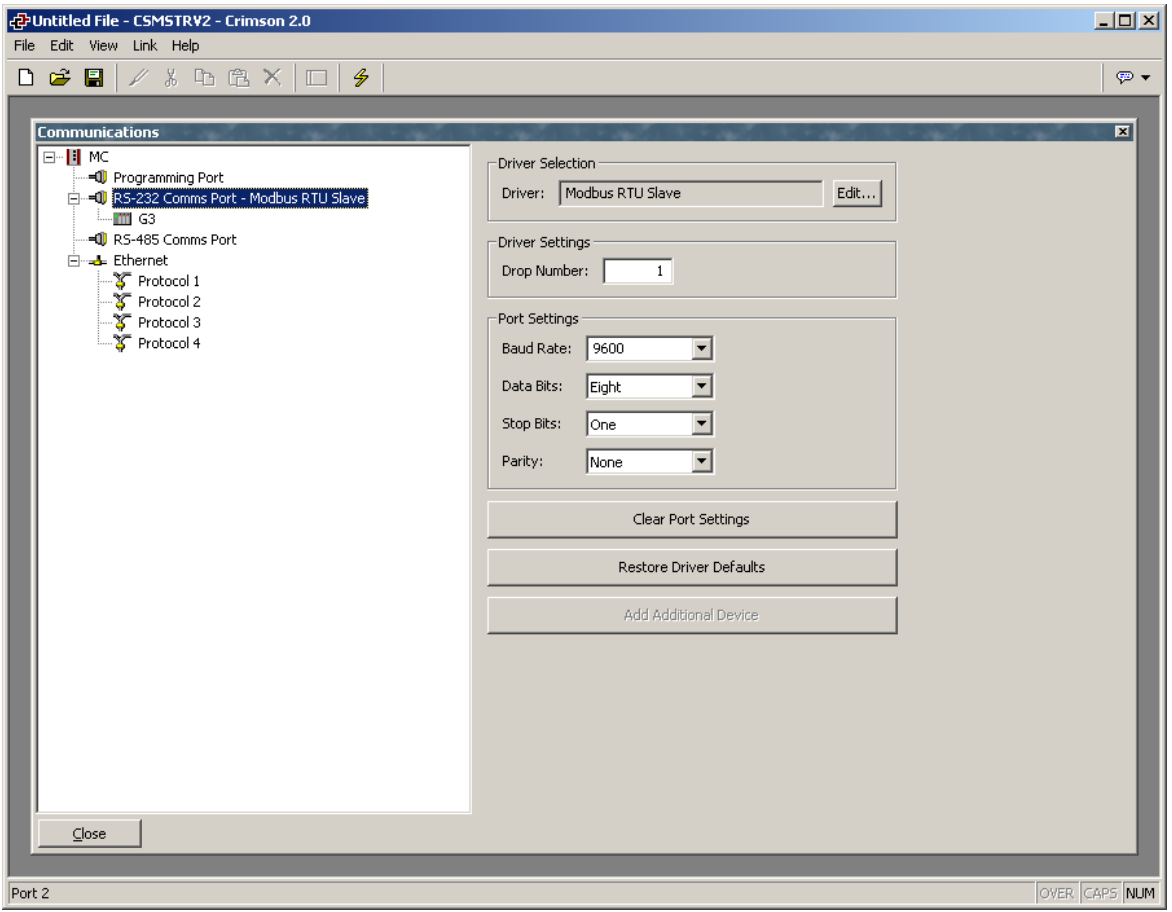The height and width of the screenshot is (912, 1172).
Task: Click the Delete X toolbar icon
Action: point(272,77)
